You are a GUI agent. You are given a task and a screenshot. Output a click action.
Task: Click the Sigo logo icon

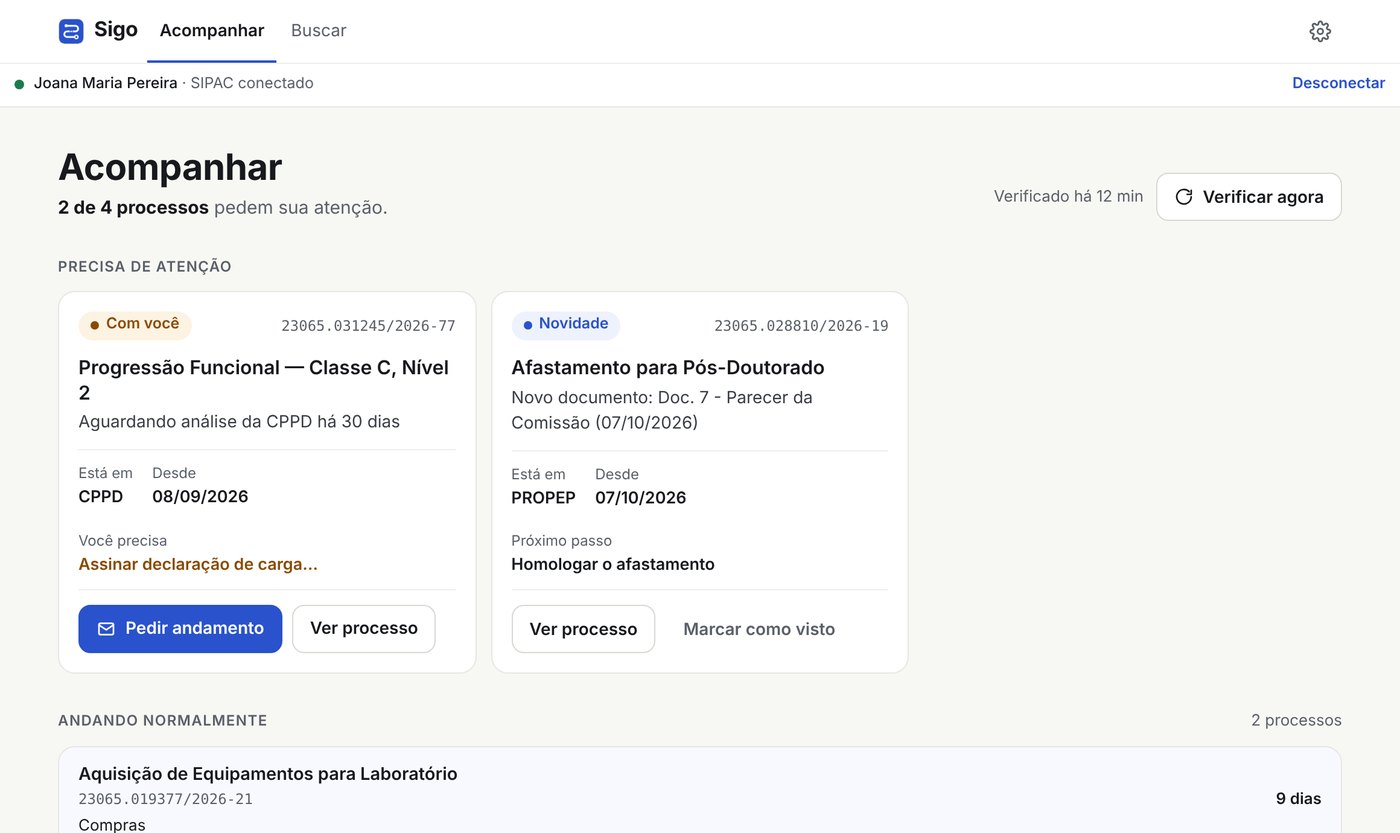tap(71, 31)
